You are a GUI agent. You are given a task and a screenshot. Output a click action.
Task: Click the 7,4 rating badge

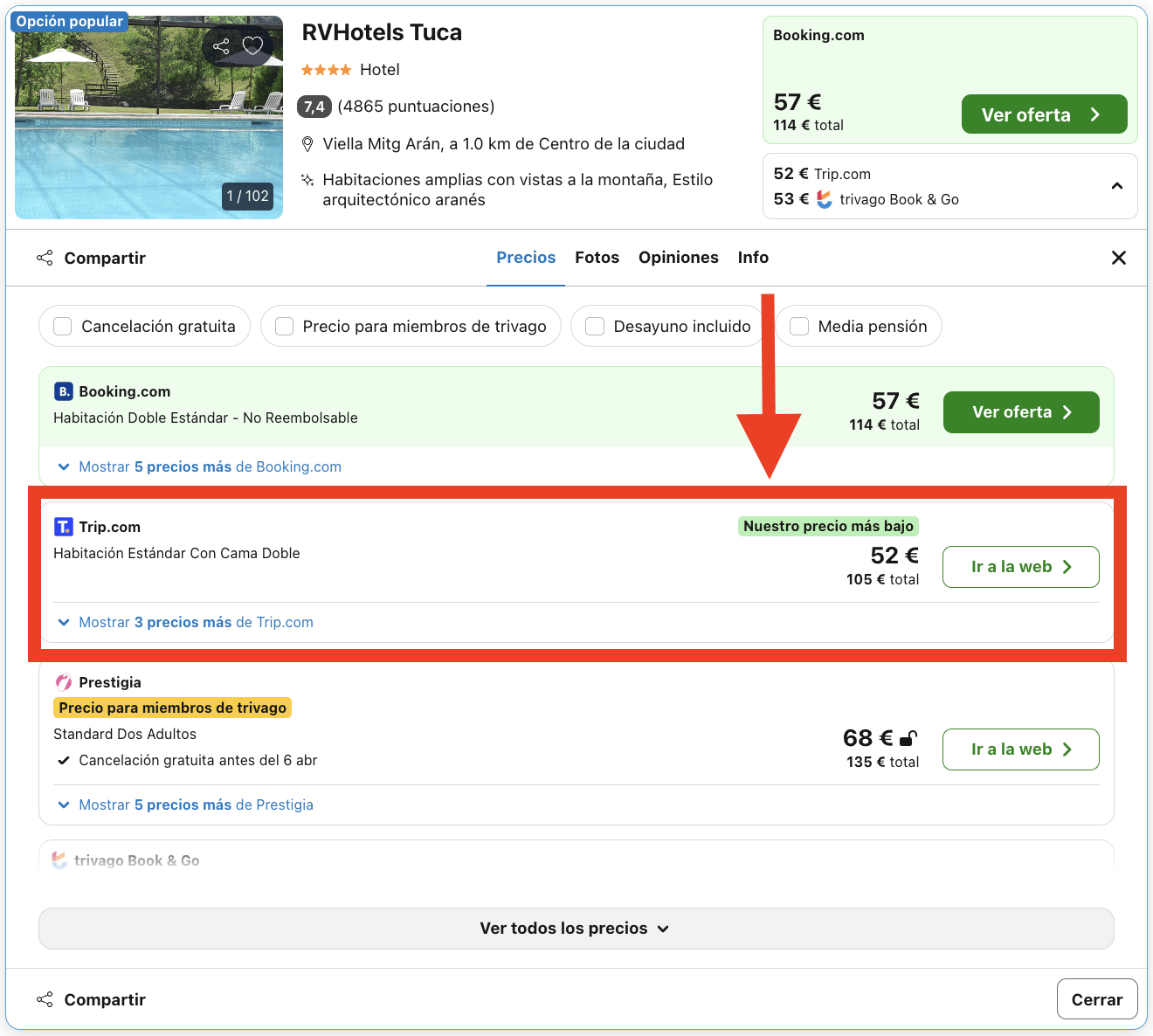[x=314, y=107]
